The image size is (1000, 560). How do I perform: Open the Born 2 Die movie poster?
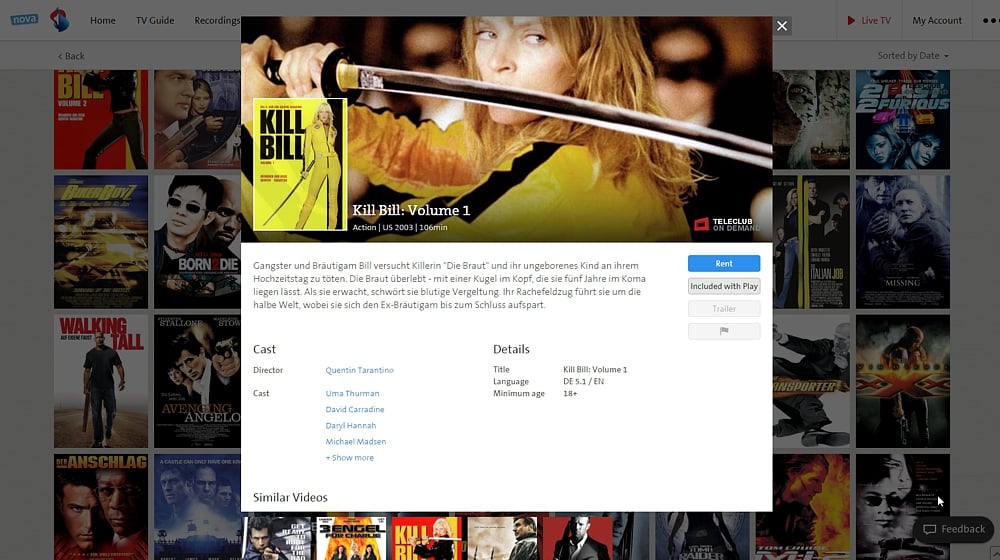[x=197, y=242]
